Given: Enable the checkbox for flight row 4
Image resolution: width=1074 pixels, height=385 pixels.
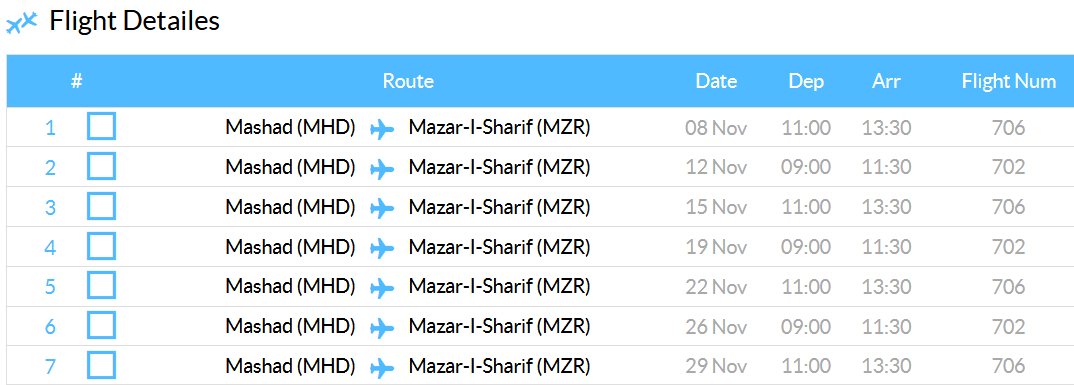Looking at the screenshot, I should click(101, 246).
